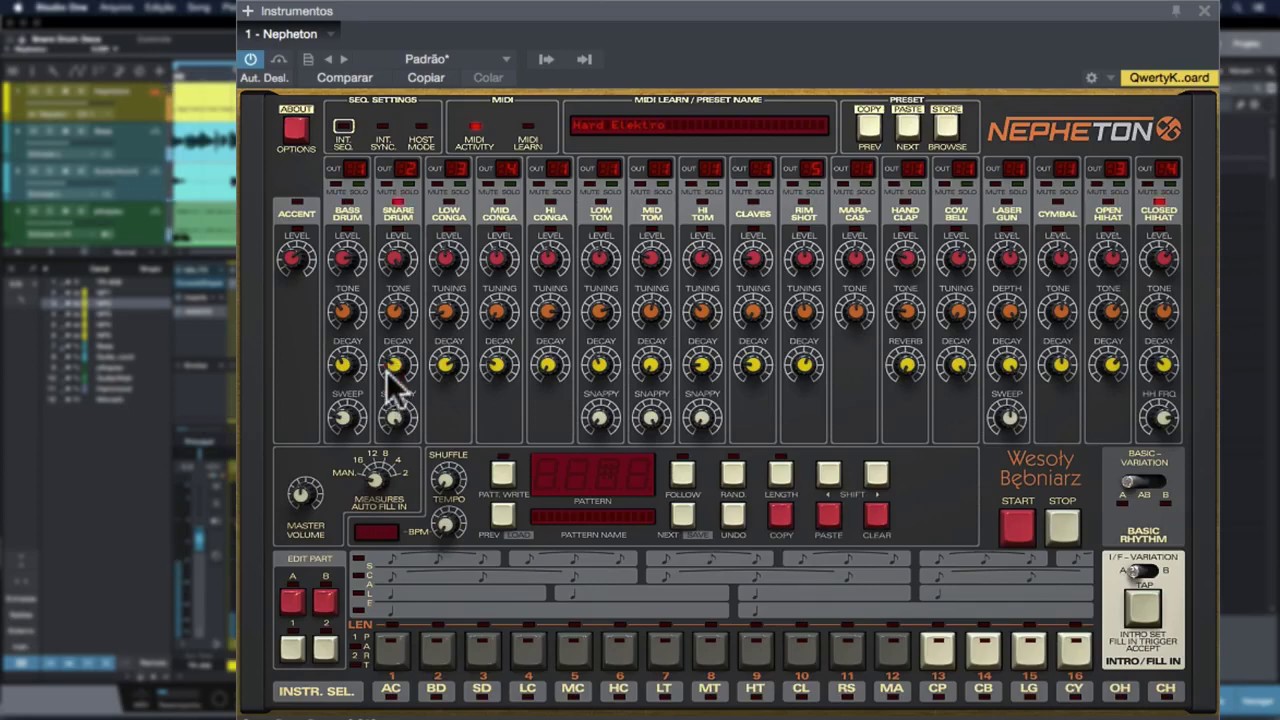The width and height of the screenshot is (1280, 720).
Task: Click the preset Store/Browse button
Action: (946, 126)
